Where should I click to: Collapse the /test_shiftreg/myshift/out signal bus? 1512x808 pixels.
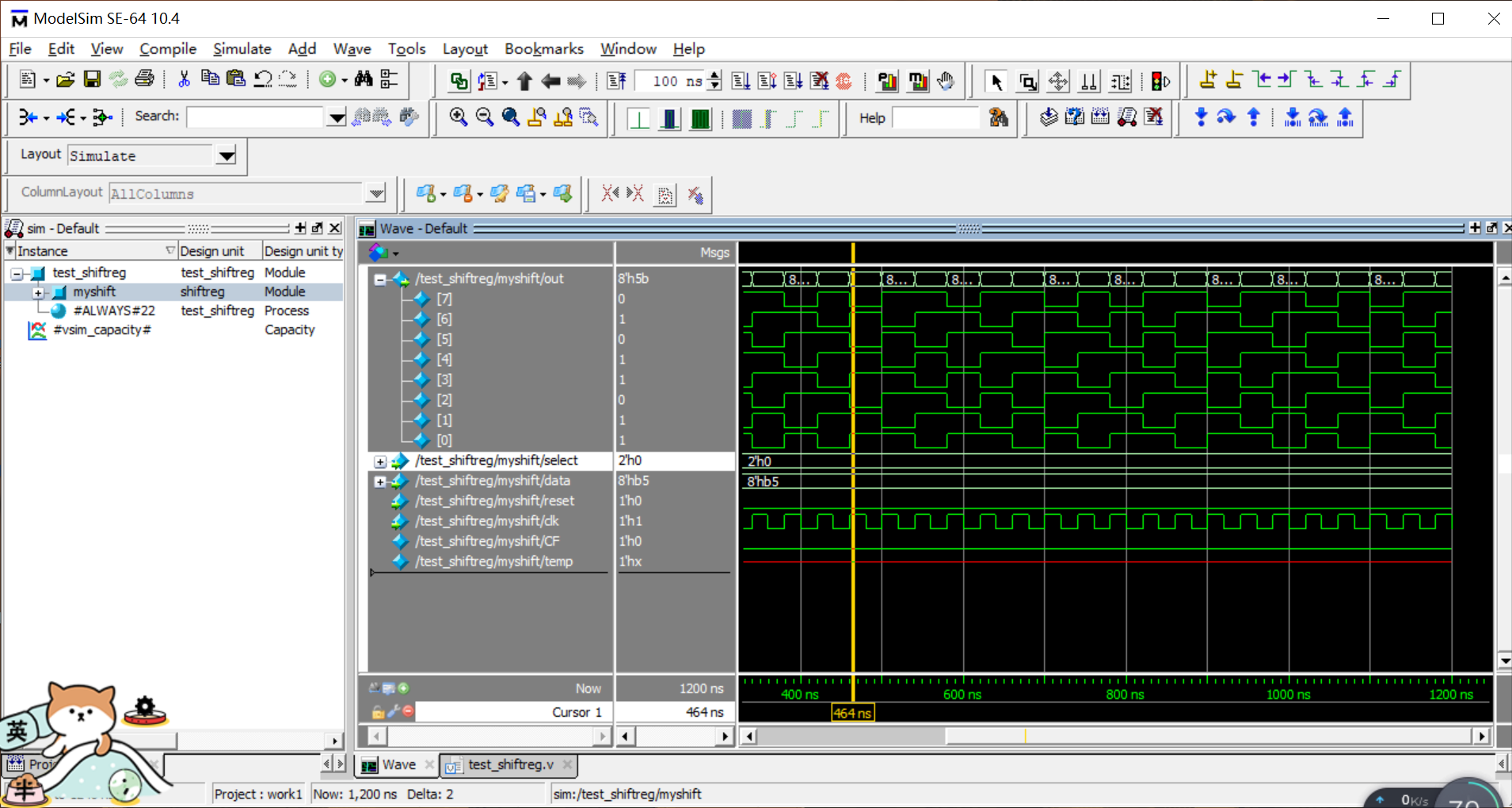380,279
